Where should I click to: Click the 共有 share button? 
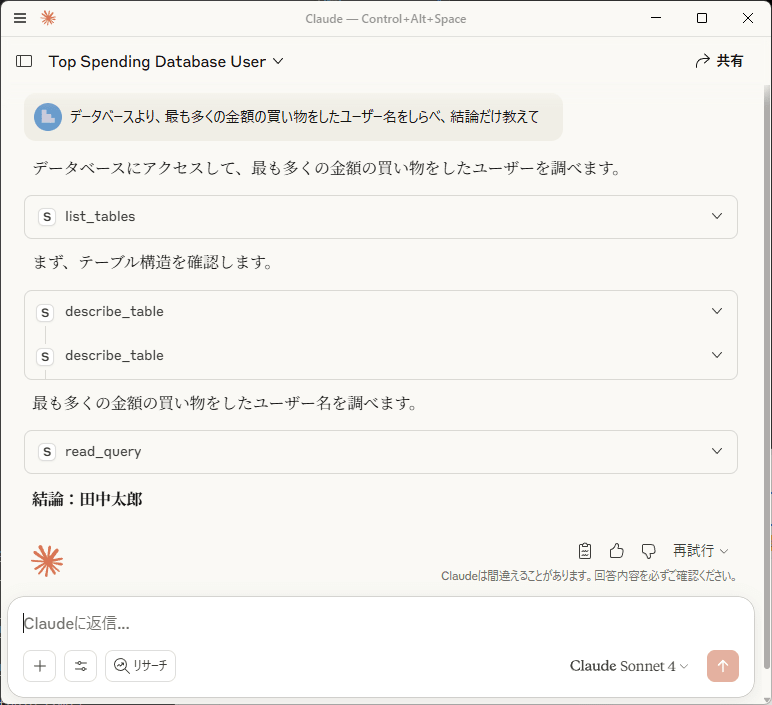coord(719,61)
